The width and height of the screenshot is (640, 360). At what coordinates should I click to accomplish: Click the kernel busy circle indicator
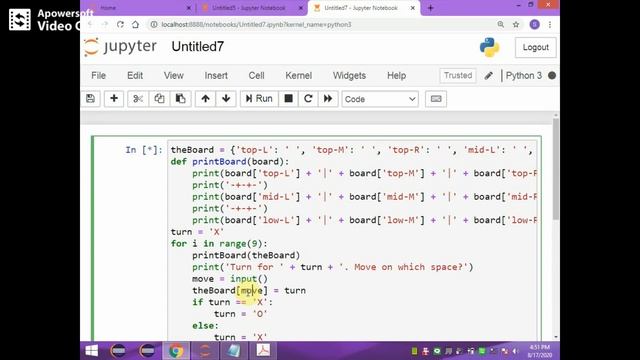(x=552, y=76)
